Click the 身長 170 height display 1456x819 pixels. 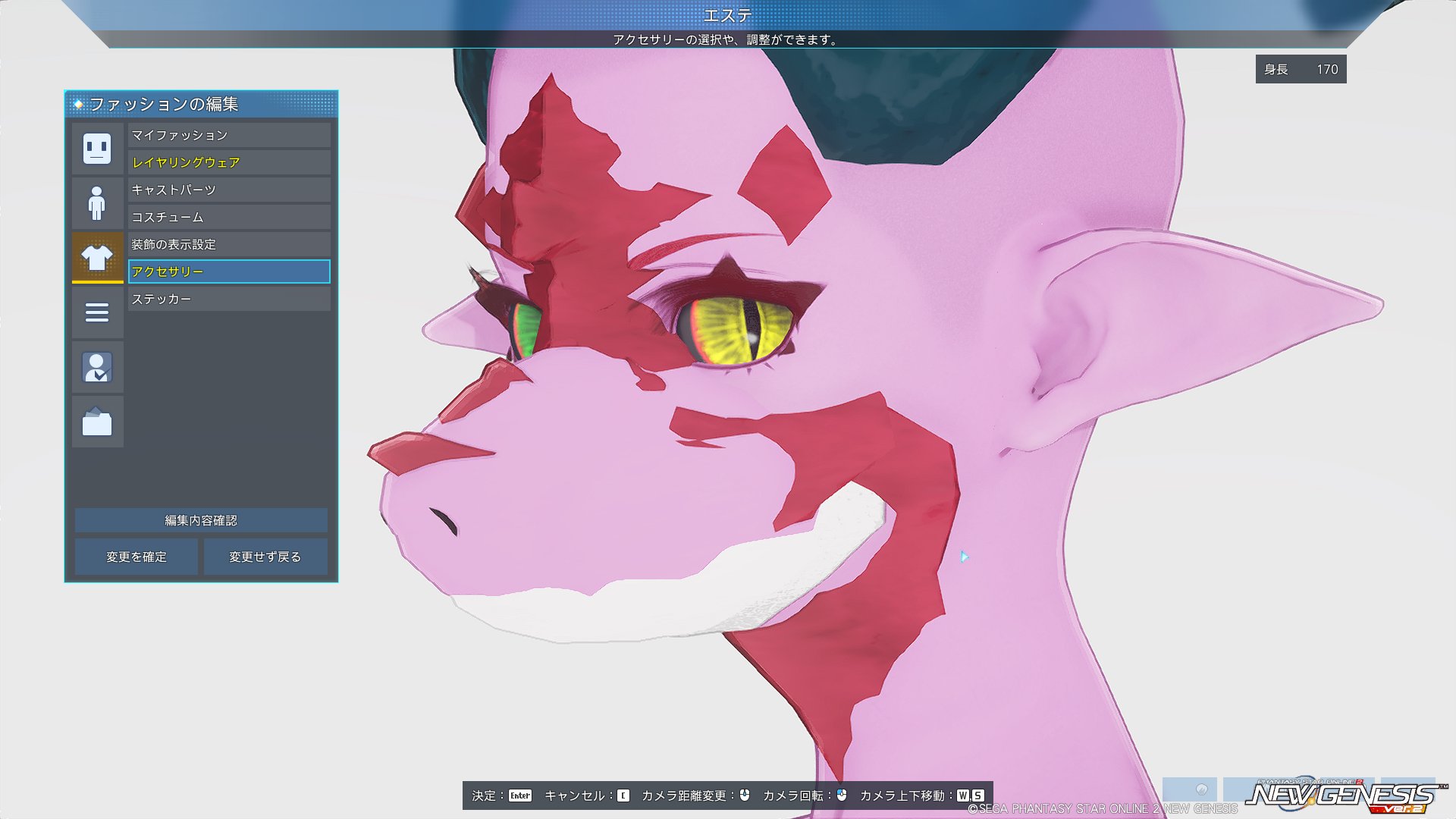1301,69
